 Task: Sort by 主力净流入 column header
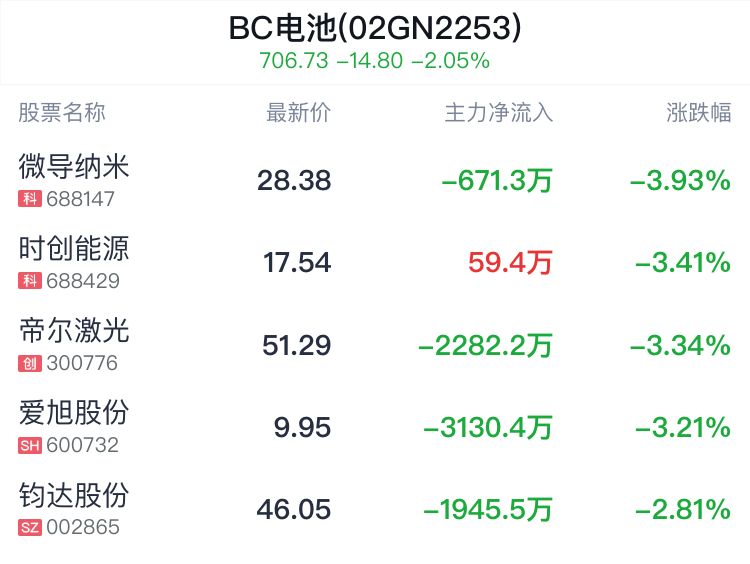(x=499, y=113)
